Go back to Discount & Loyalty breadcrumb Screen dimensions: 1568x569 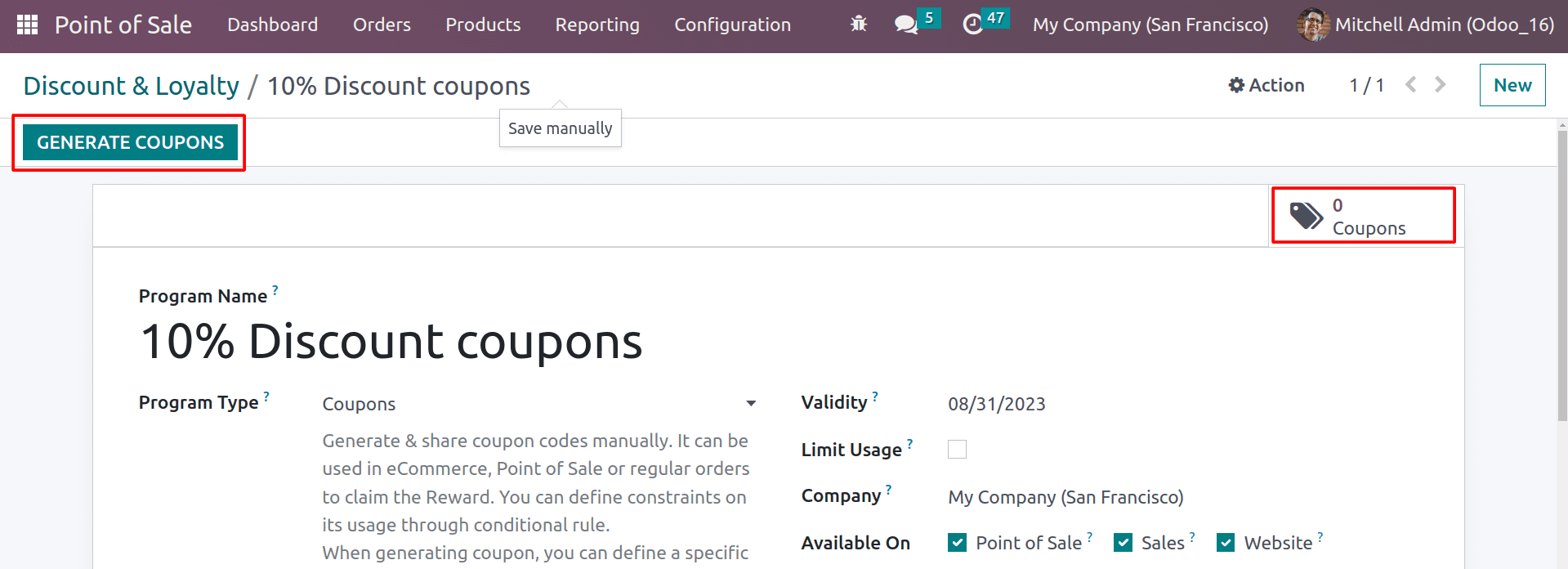(131, 86)
